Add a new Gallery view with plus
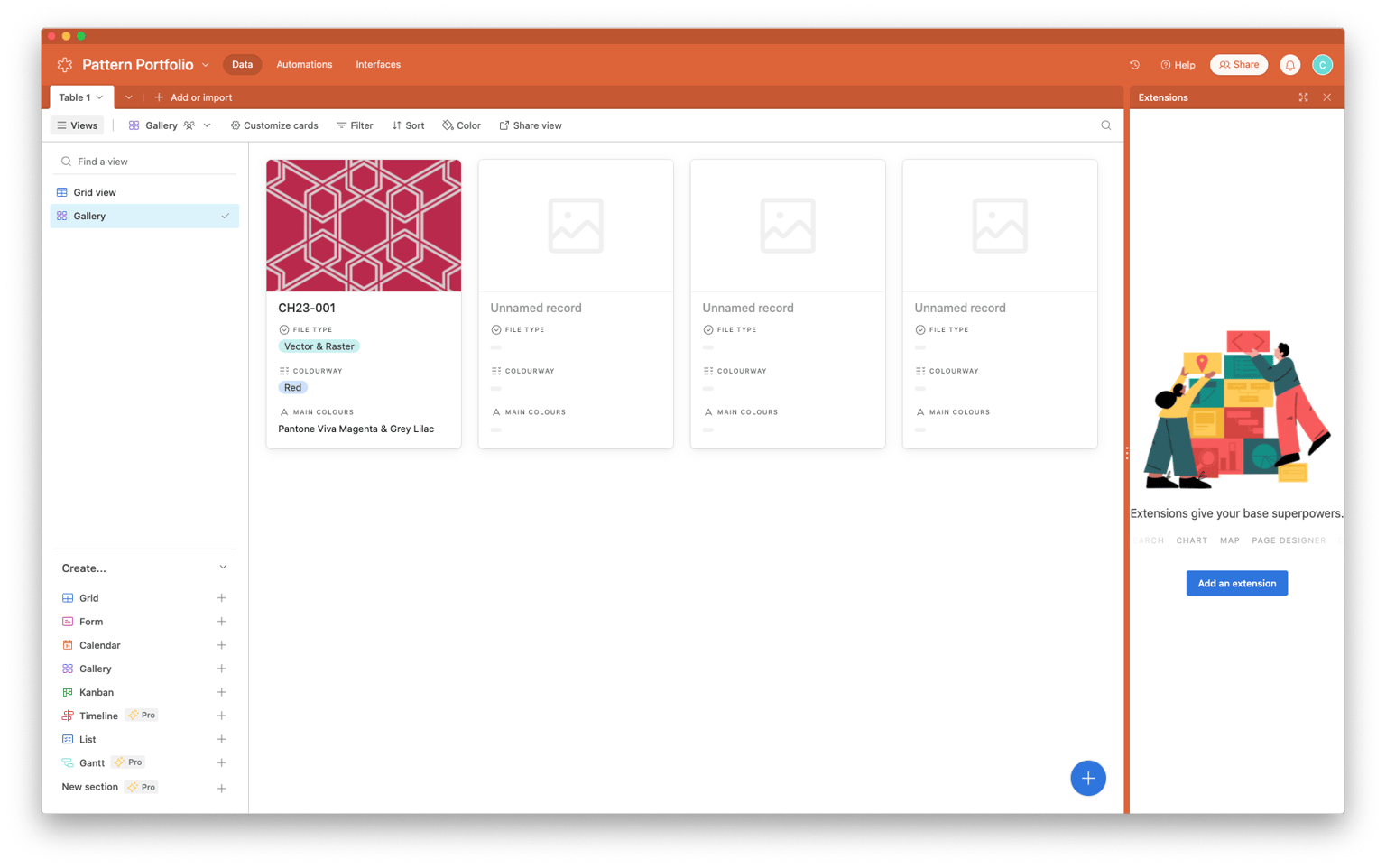Viewport: 1386px width, 868px height. click(x=221, y=669)
